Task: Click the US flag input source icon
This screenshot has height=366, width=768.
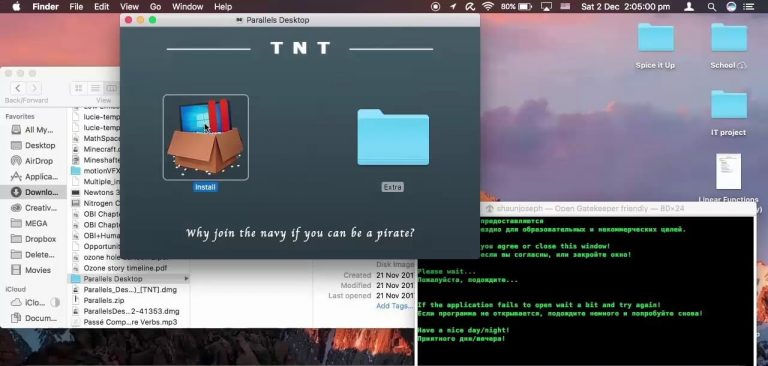Action: click(x=565, y=7)
